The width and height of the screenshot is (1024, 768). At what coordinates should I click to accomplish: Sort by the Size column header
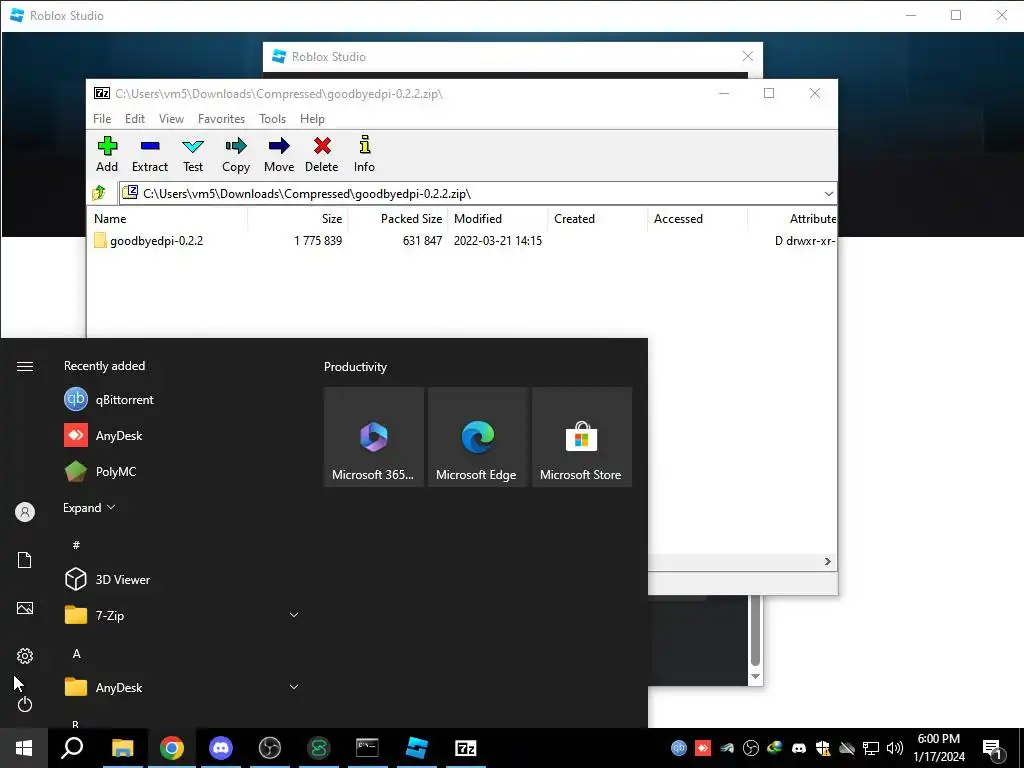(298, 219)
